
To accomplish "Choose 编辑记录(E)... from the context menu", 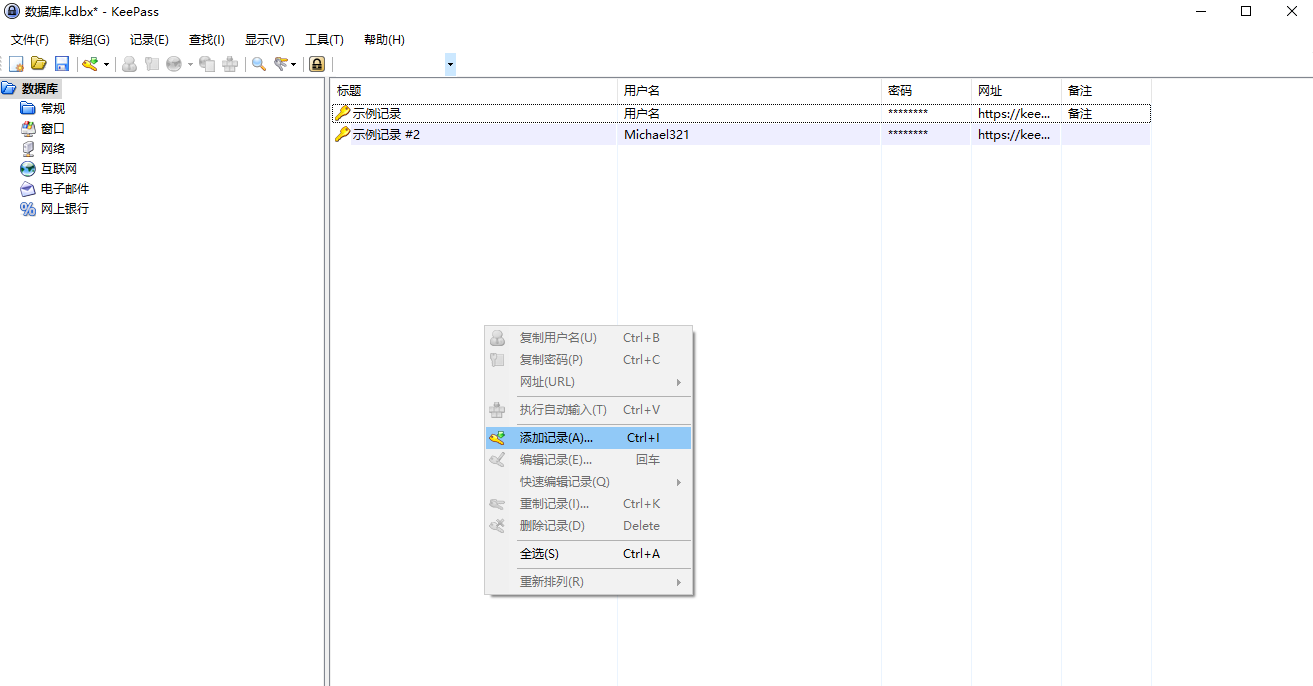I will tap(589, 460).
